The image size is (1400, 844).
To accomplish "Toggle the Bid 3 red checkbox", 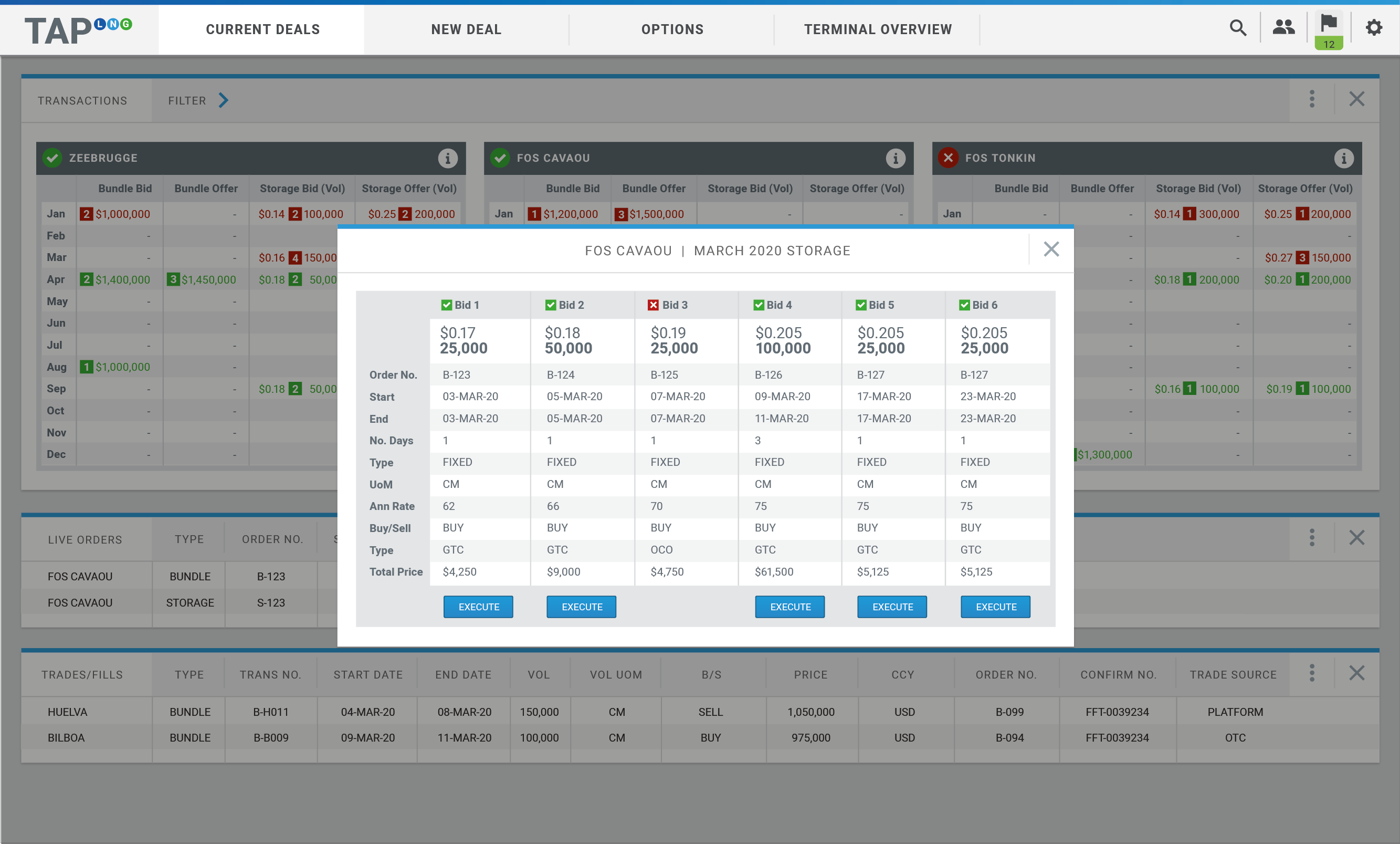I will coord(654,305).
